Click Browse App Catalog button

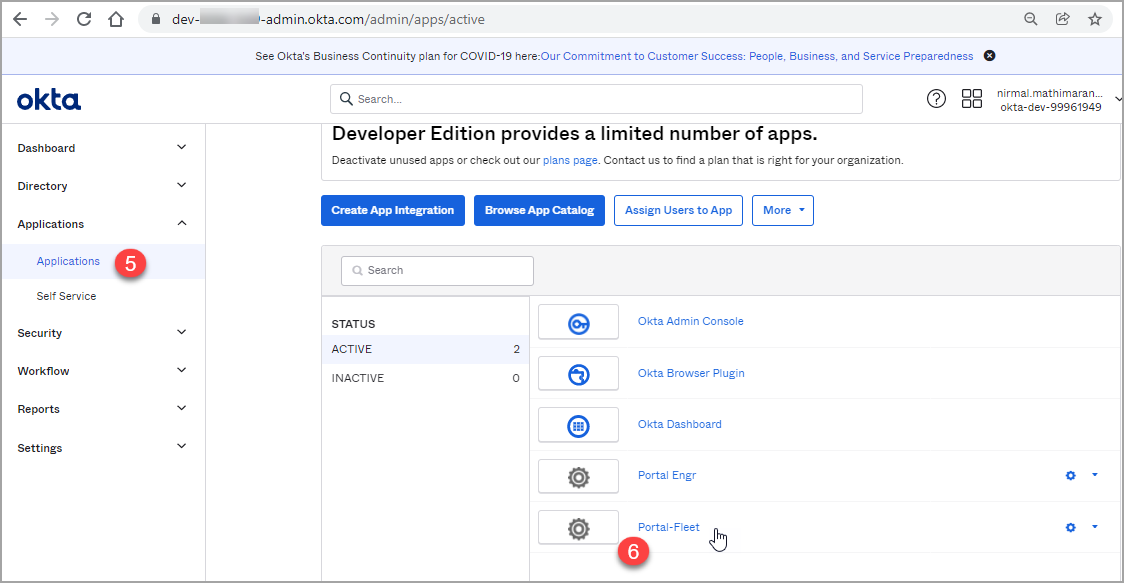point(539,210)
